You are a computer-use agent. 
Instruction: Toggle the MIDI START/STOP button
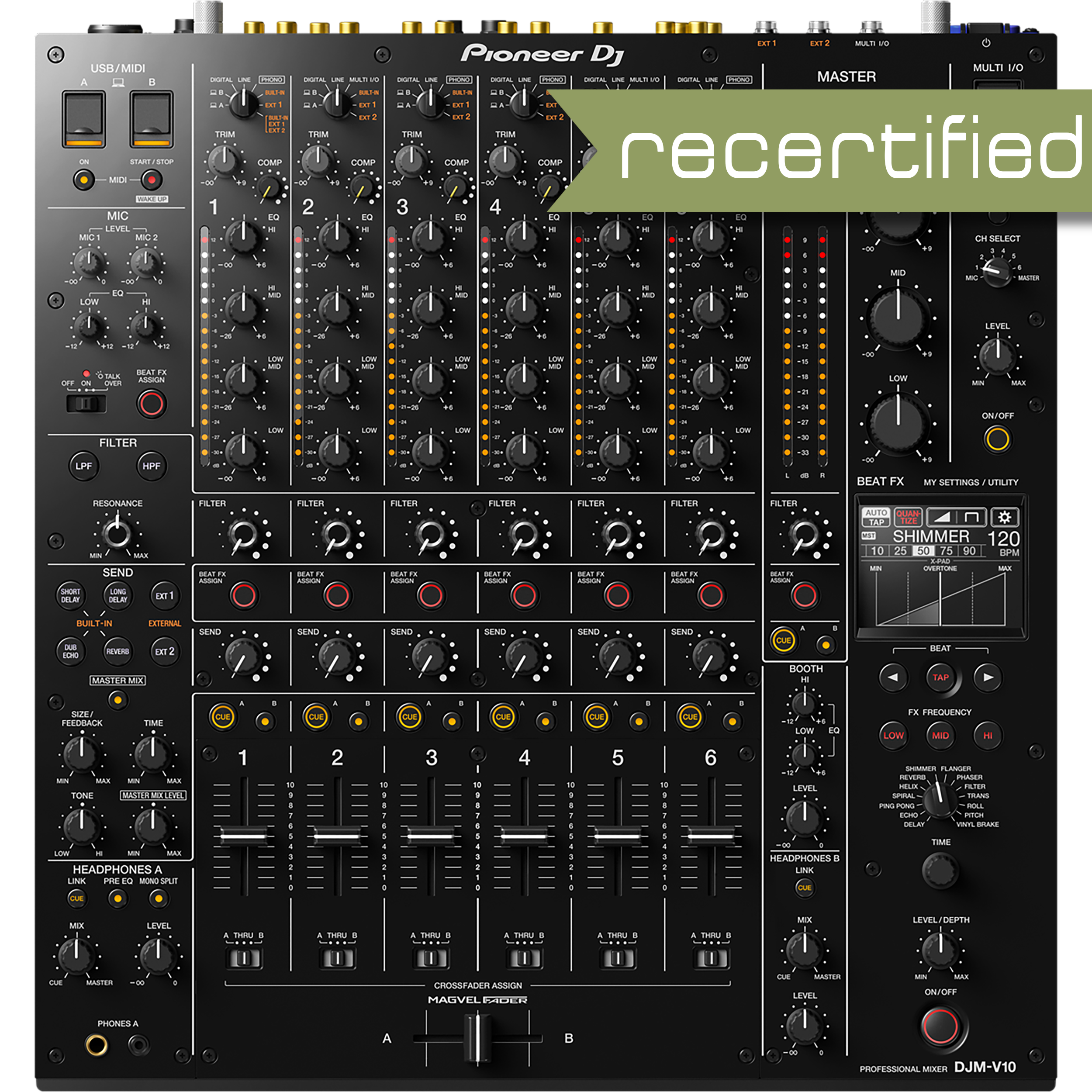pyautogui.click(x=152, y=180)
